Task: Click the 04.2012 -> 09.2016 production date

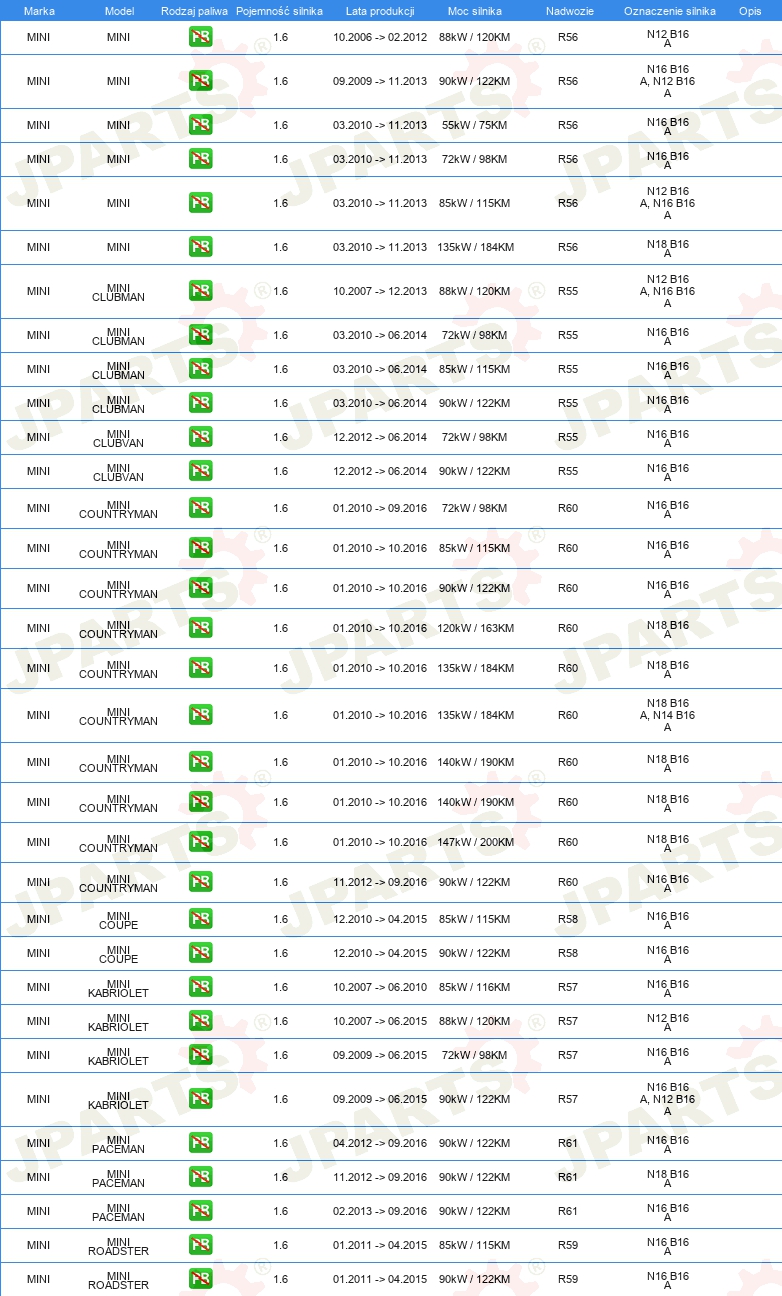Action: (380, 1143)
